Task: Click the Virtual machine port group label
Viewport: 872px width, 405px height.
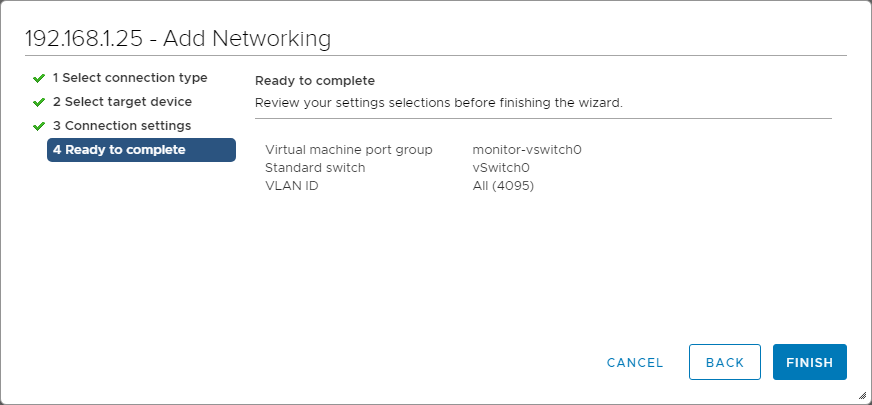Action: pyautogui.click(x=348, y=150)
